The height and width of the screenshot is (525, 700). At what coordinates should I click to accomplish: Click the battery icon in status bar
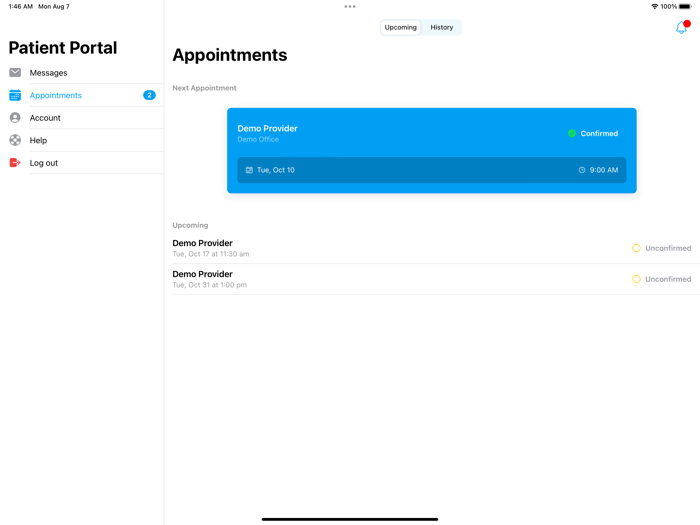[x=685, y=7]
